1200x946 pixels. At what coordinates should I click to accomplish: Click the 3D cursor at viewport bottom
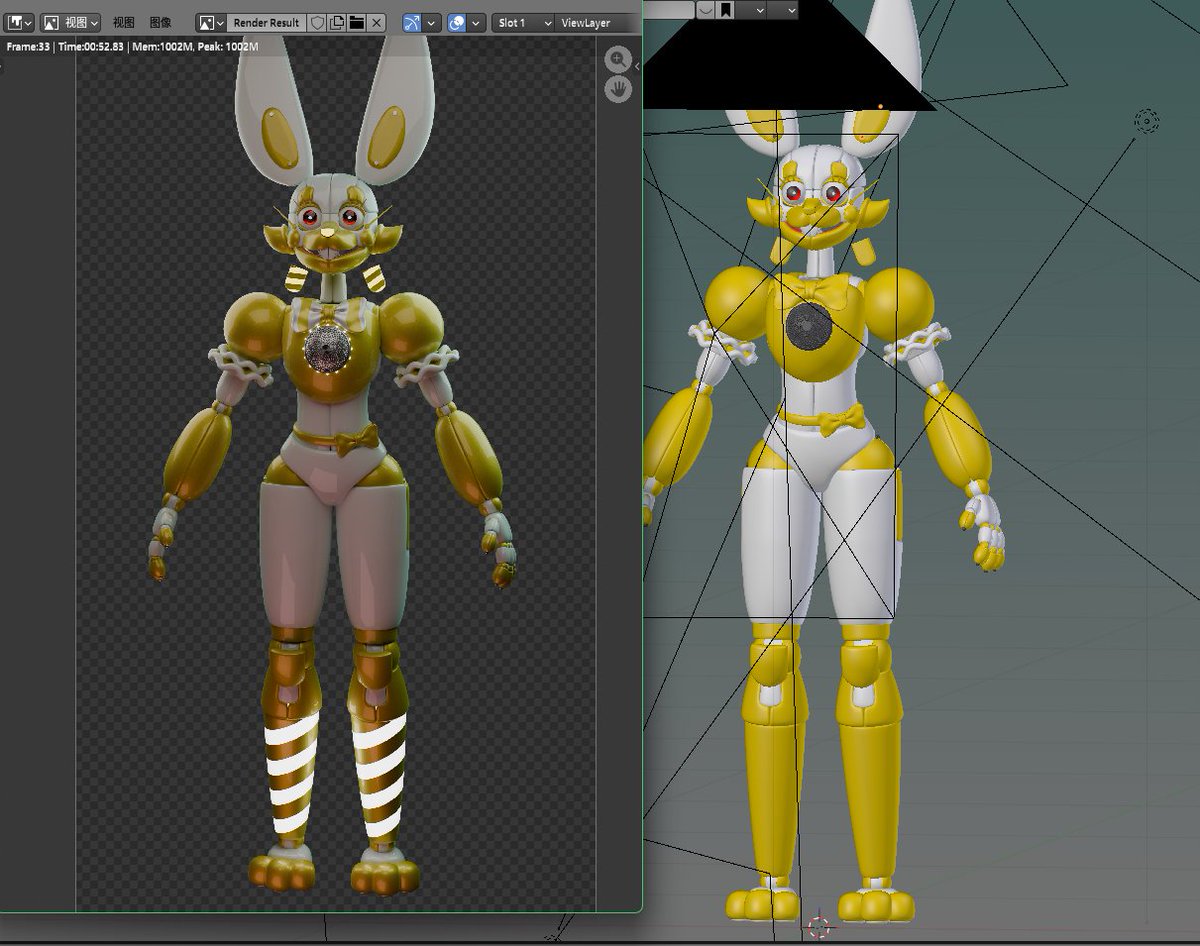pyautogui.click(x=819, y=926)
